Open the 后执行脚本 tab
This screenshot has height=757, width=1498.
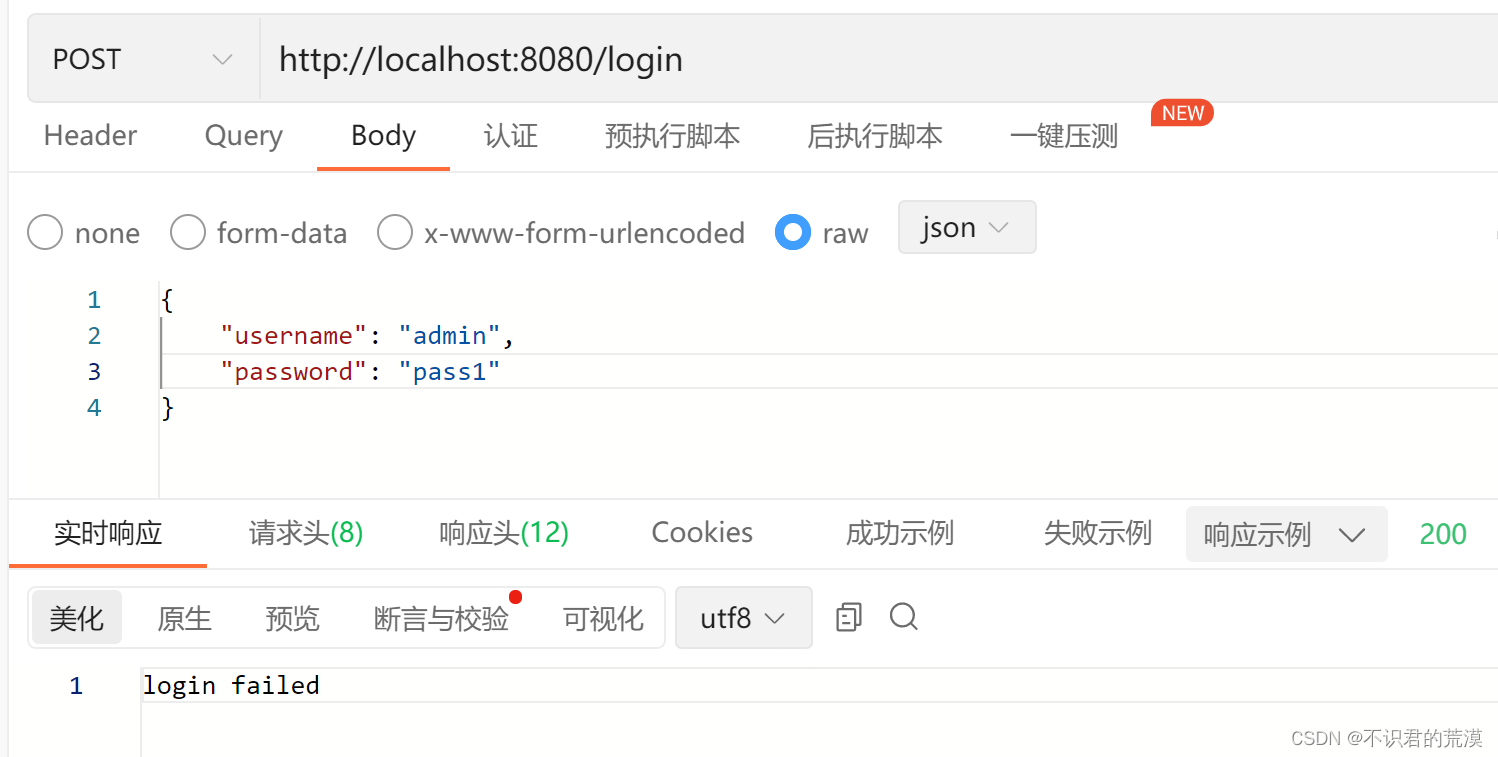(875, 135)
